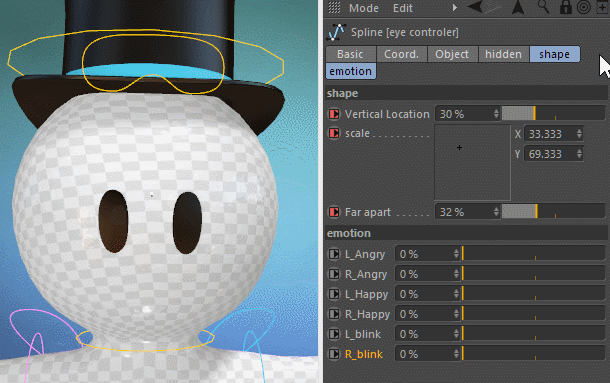
Task: Click the Vertical Location stepper arrows
Action: (x=496, y=114)
